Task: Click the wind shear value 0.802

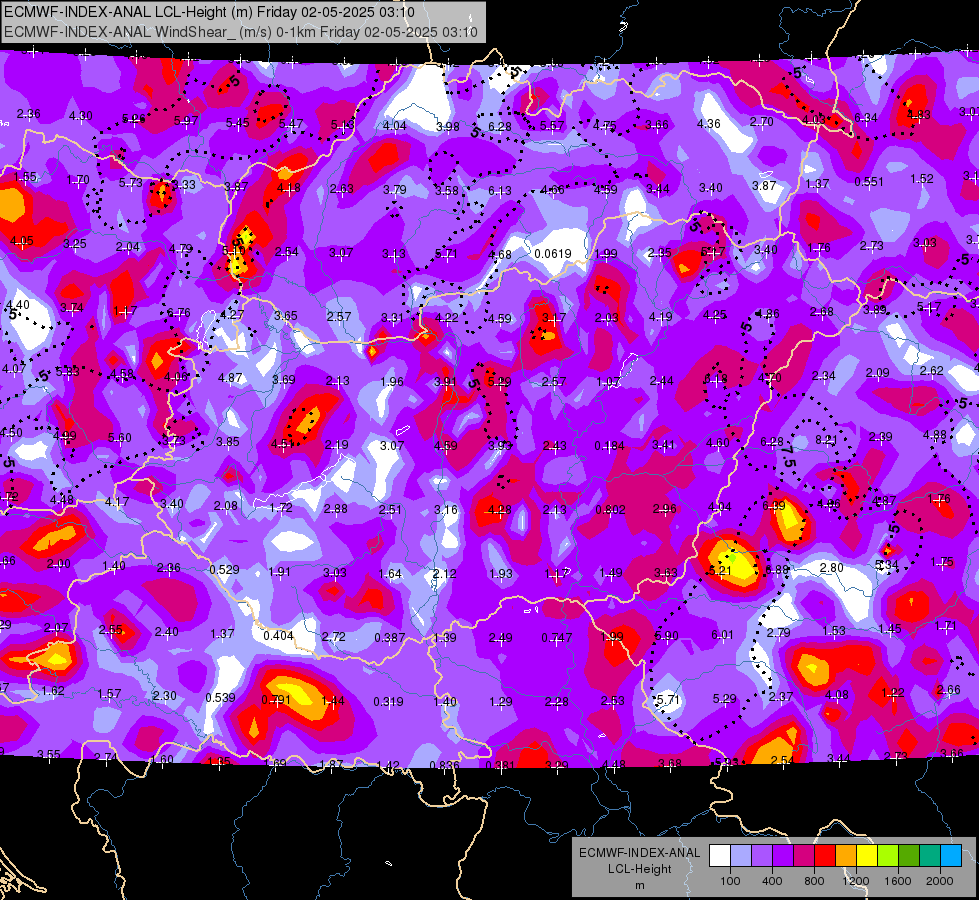Action: 610,510
